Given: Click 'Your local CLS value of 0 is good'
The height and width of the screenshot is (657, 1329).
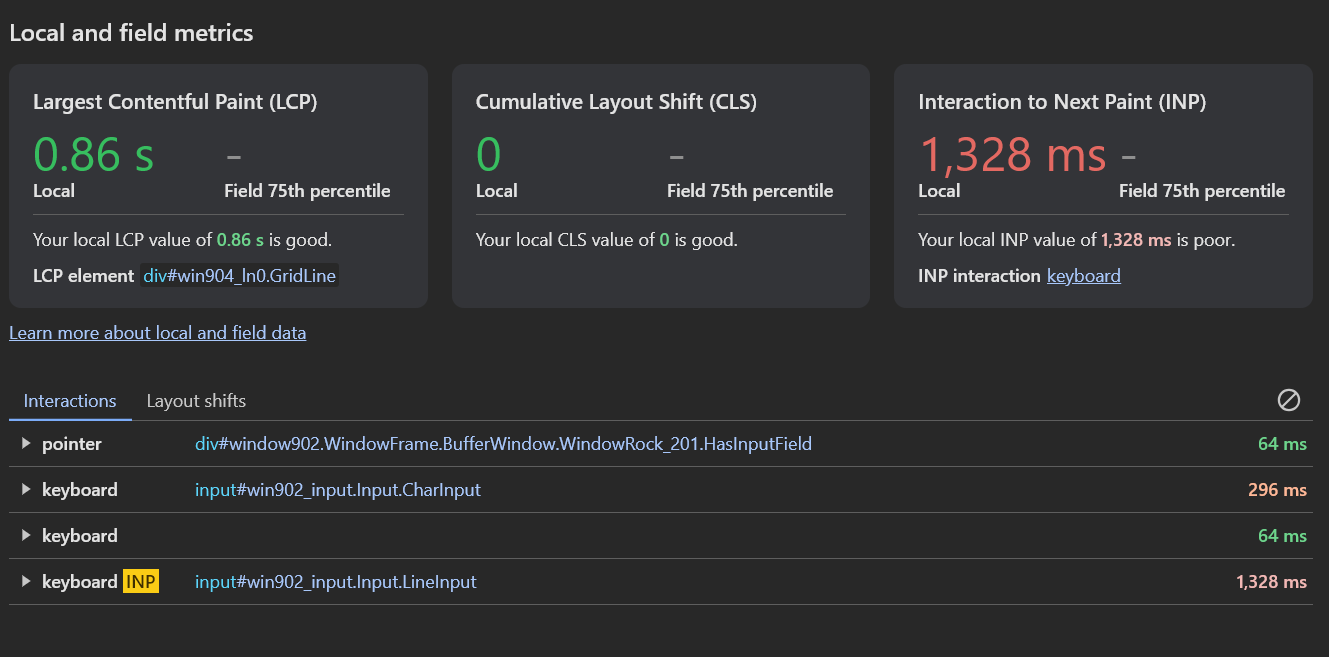Looking at the screenshot, I should click(x=606, y=240).
